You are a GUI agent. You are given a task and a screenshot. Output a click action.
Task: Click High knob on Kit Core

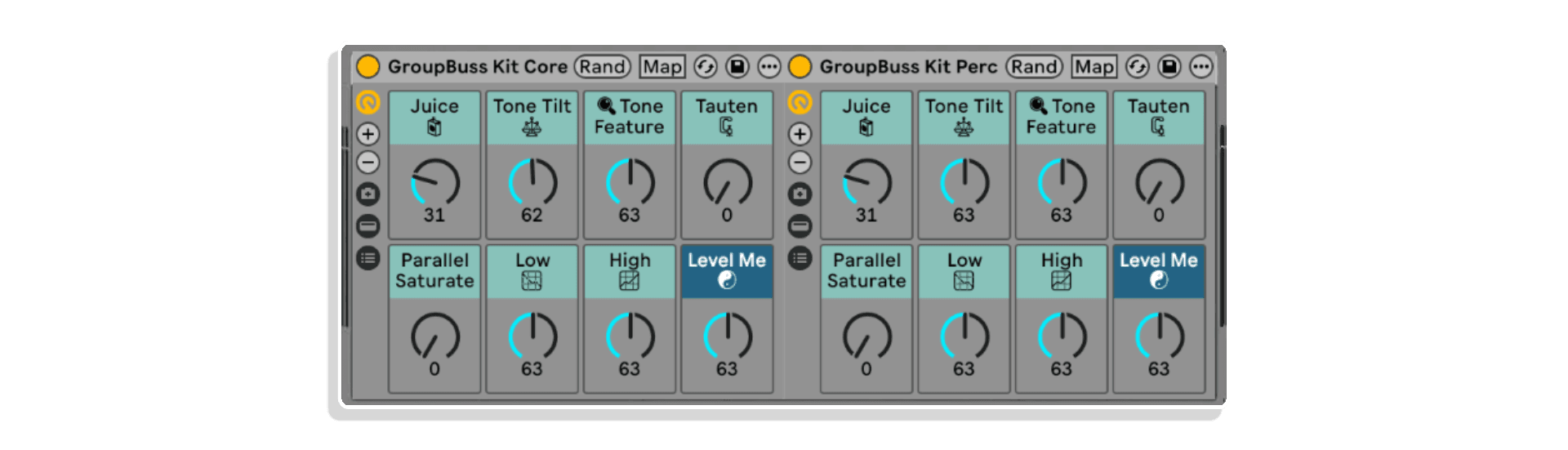(630, 336)
